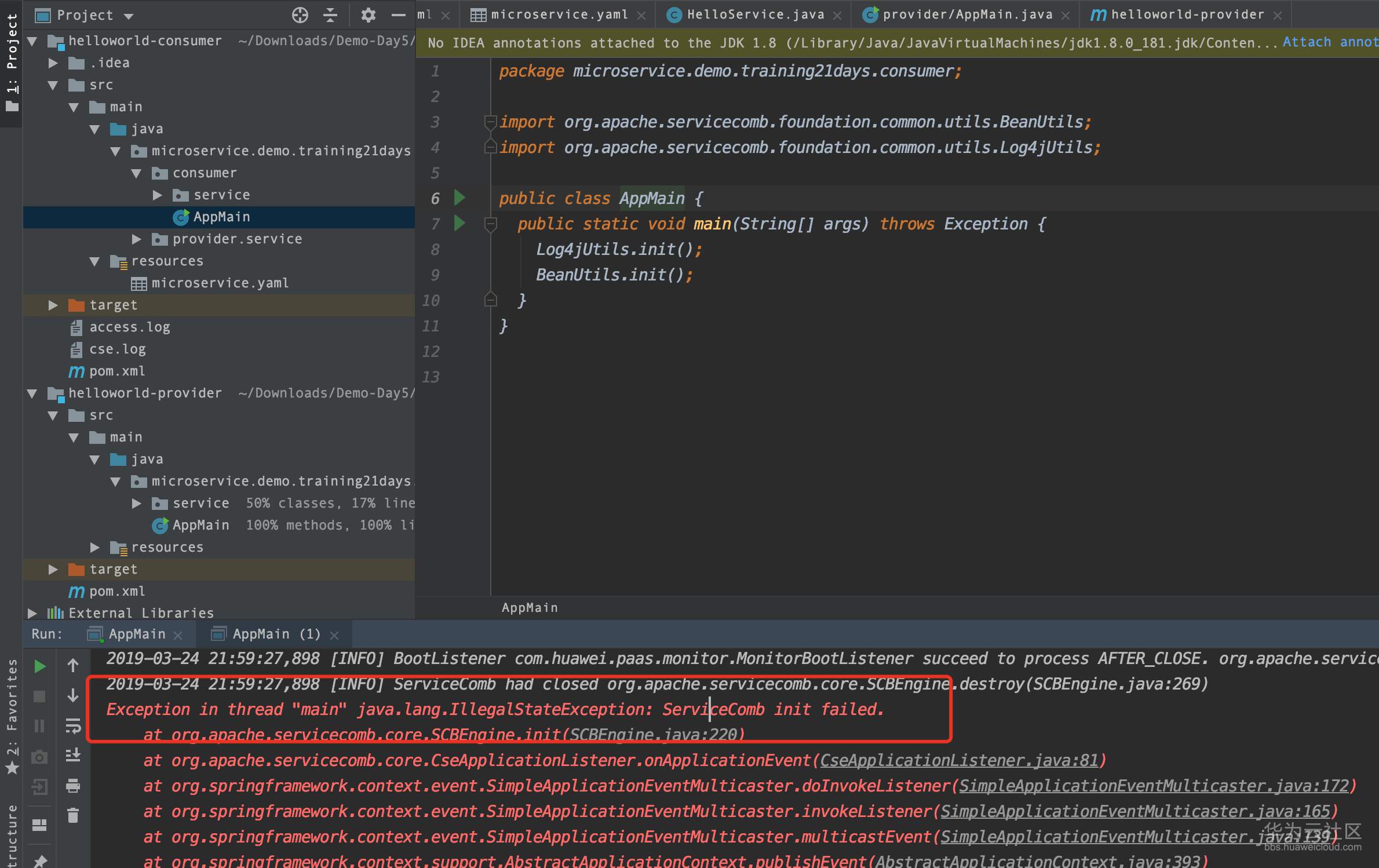Select microservice.yaml in consumer resources
Image resolution: width=1379 pixels, height=868 pixels.
tap(220, 283)
